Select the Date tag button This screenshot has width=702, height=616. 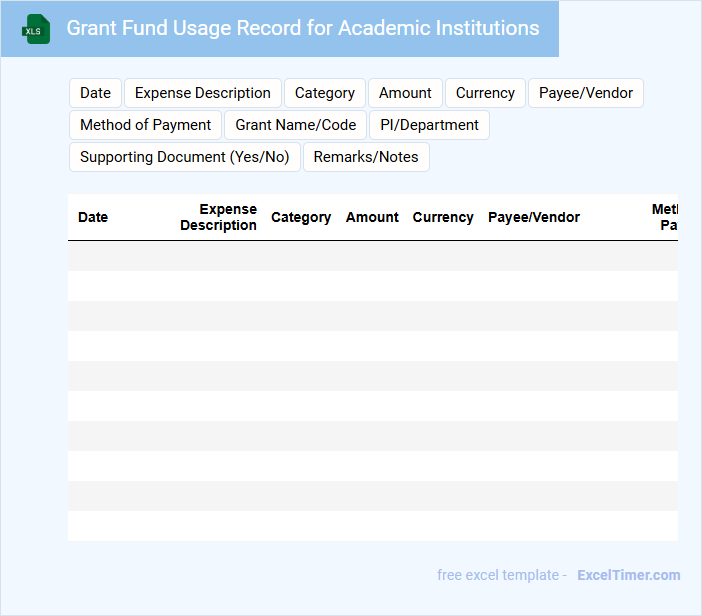click(95, 93)
